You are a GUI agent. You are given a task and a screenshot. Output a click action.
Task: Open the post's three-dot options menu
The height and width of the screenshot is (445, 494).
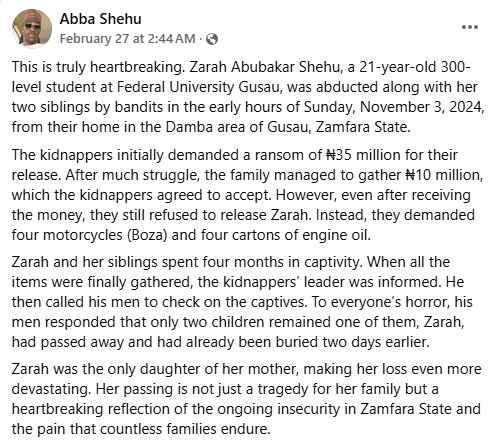470,27
